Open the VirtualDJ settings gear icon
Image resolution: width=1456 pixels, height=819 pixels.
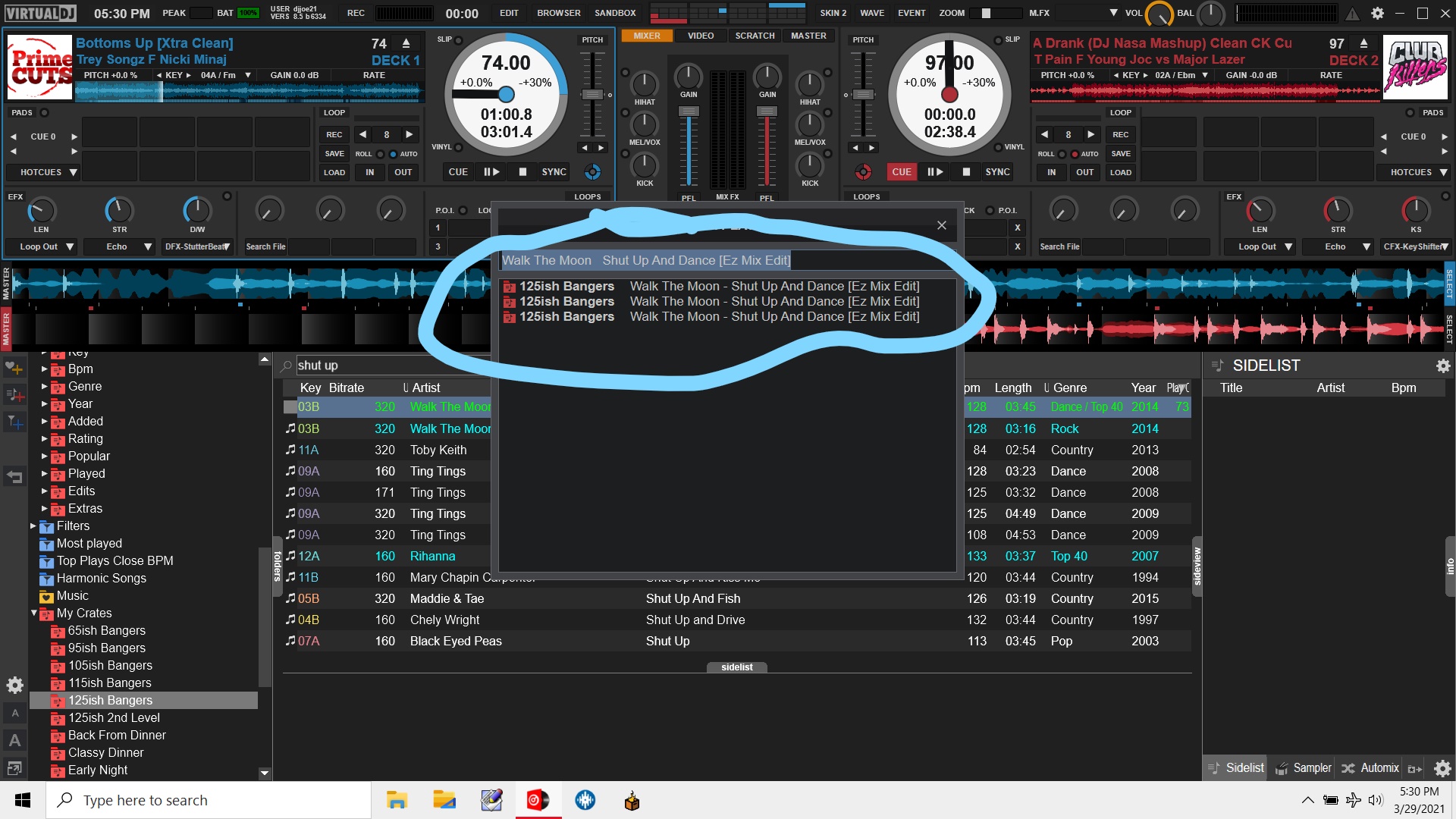coord(1378,13)
